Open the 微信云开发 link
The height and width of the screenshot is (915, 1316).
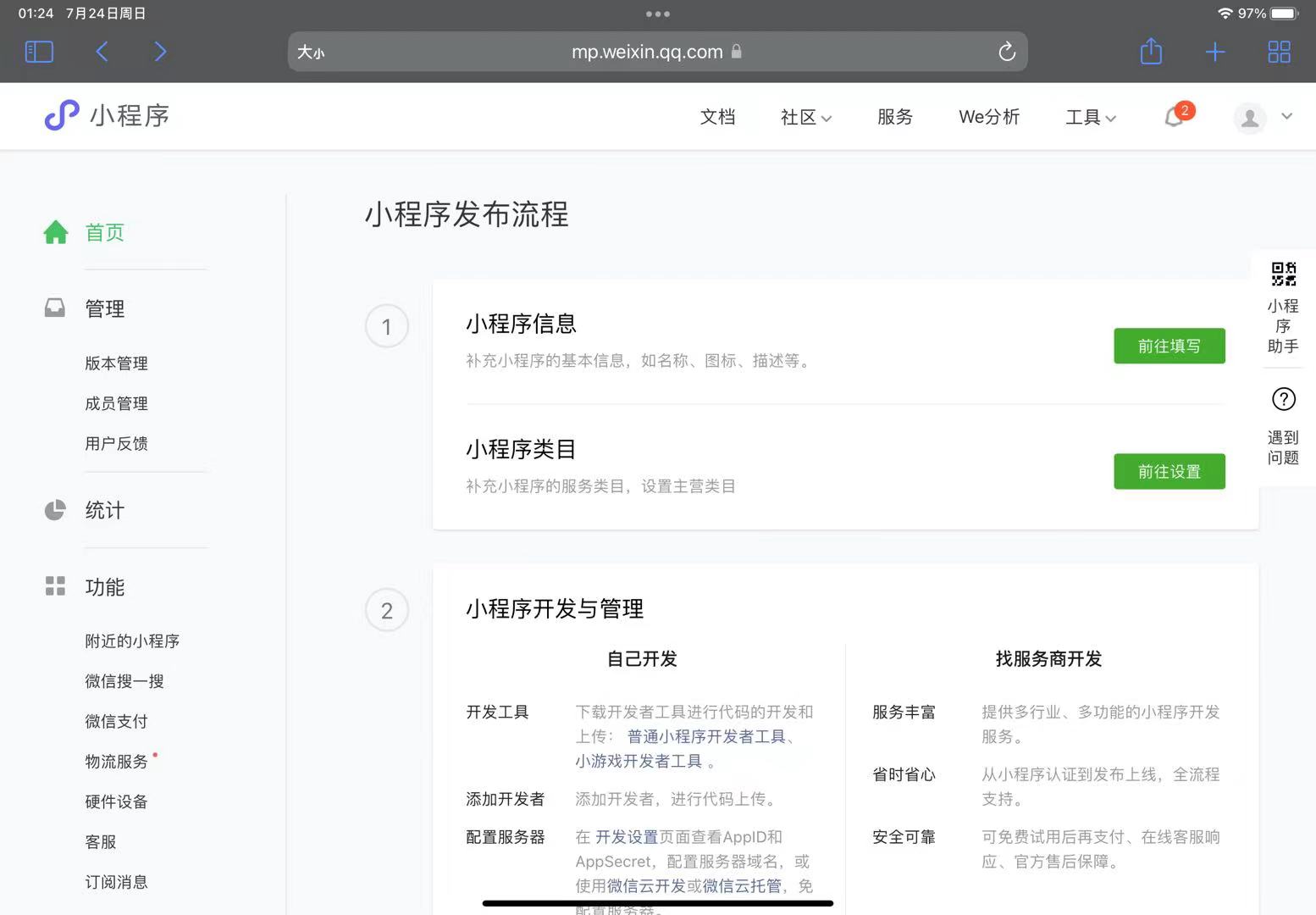pos(646,886)
